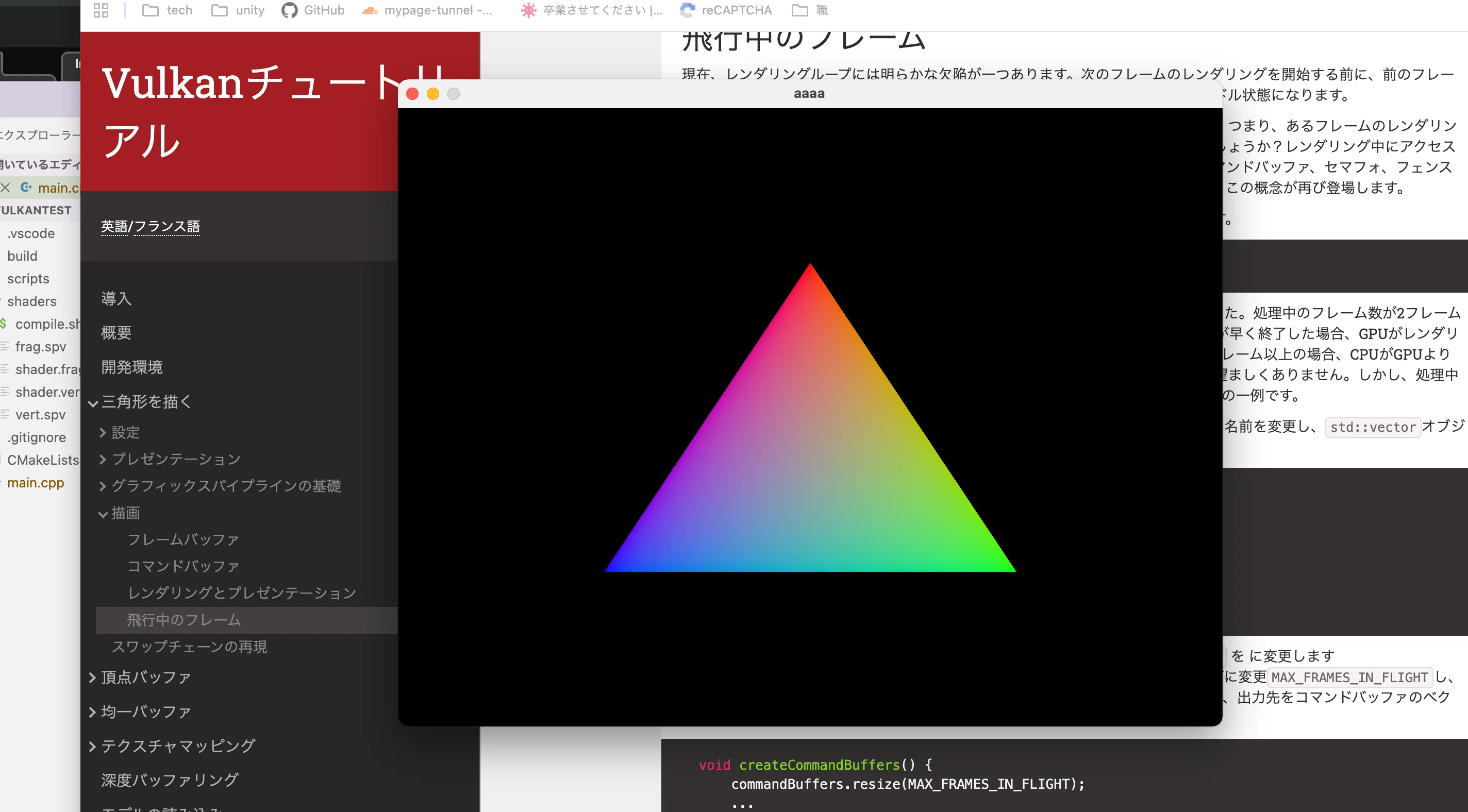The image size is (1468, 812).
Task: Open the 職 bookmark folder
Action: (x=810, y=10)
